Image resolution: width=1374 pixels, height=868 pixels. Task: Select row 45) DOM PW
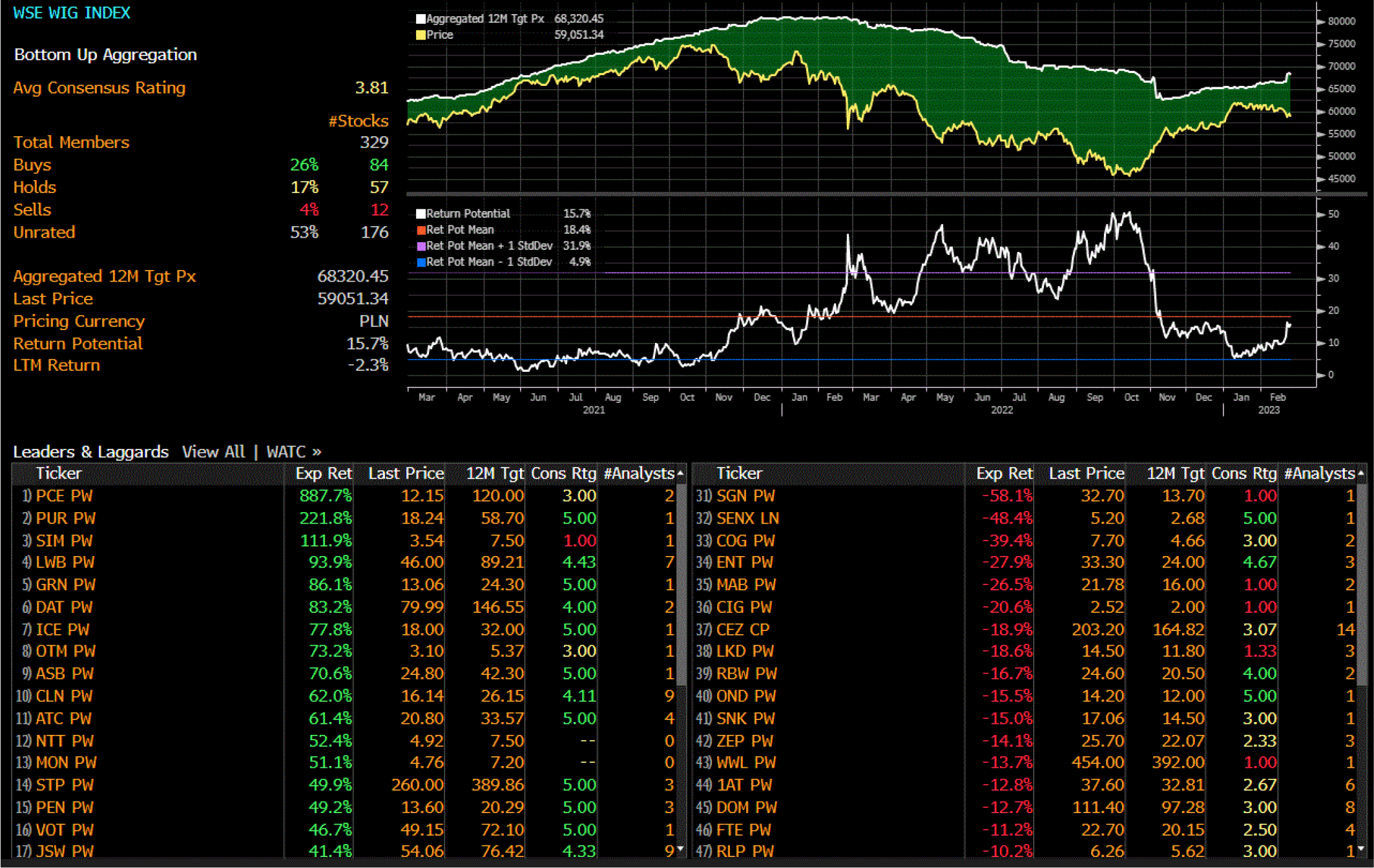point(1025,807)
